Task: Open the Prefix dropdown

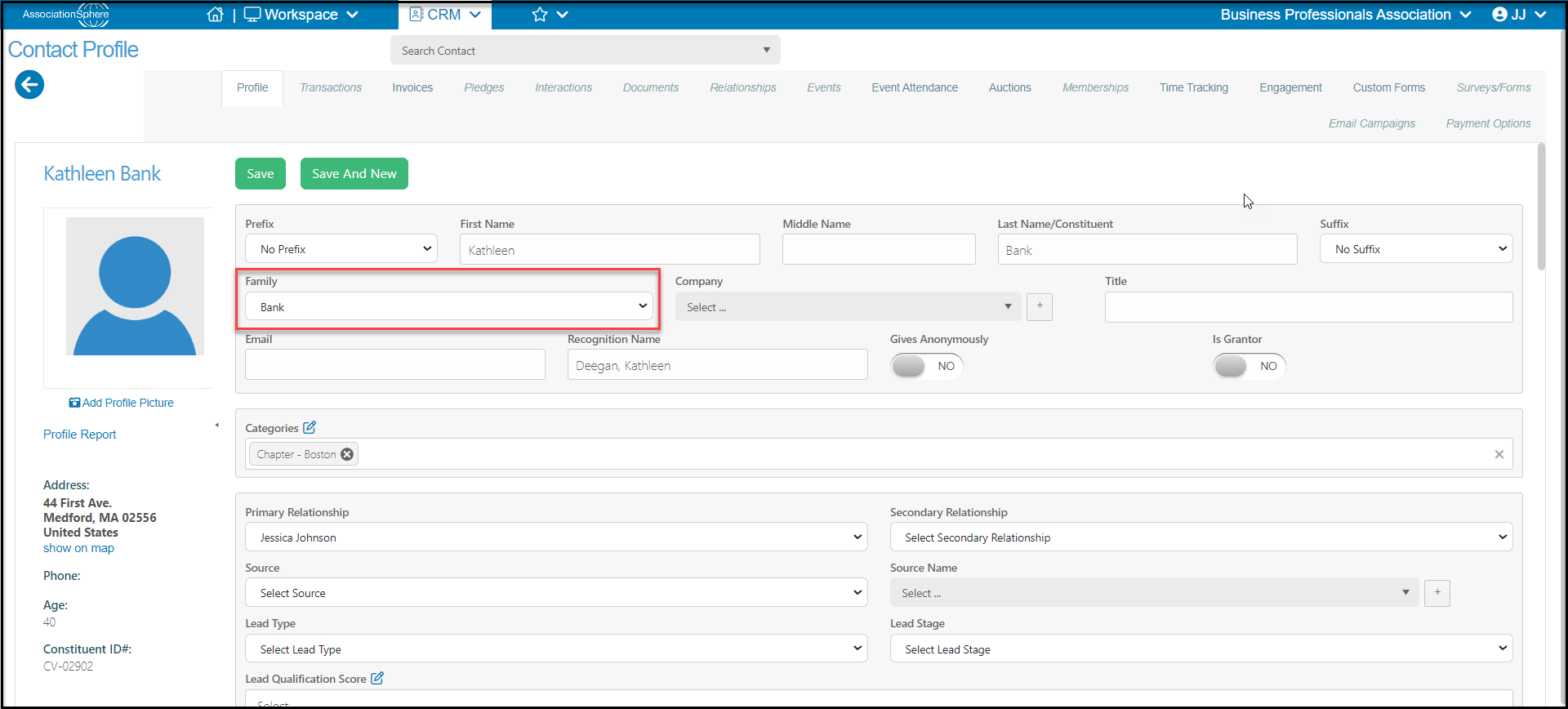Action: tap(341, 249)
